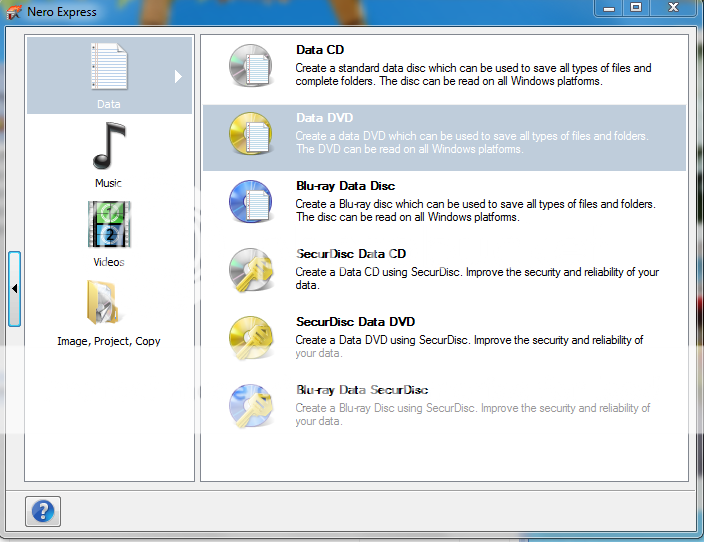Viewport: 704px width, 542px height.
Task: Close the Nero Express window
Action: click(x=673, y=8)
